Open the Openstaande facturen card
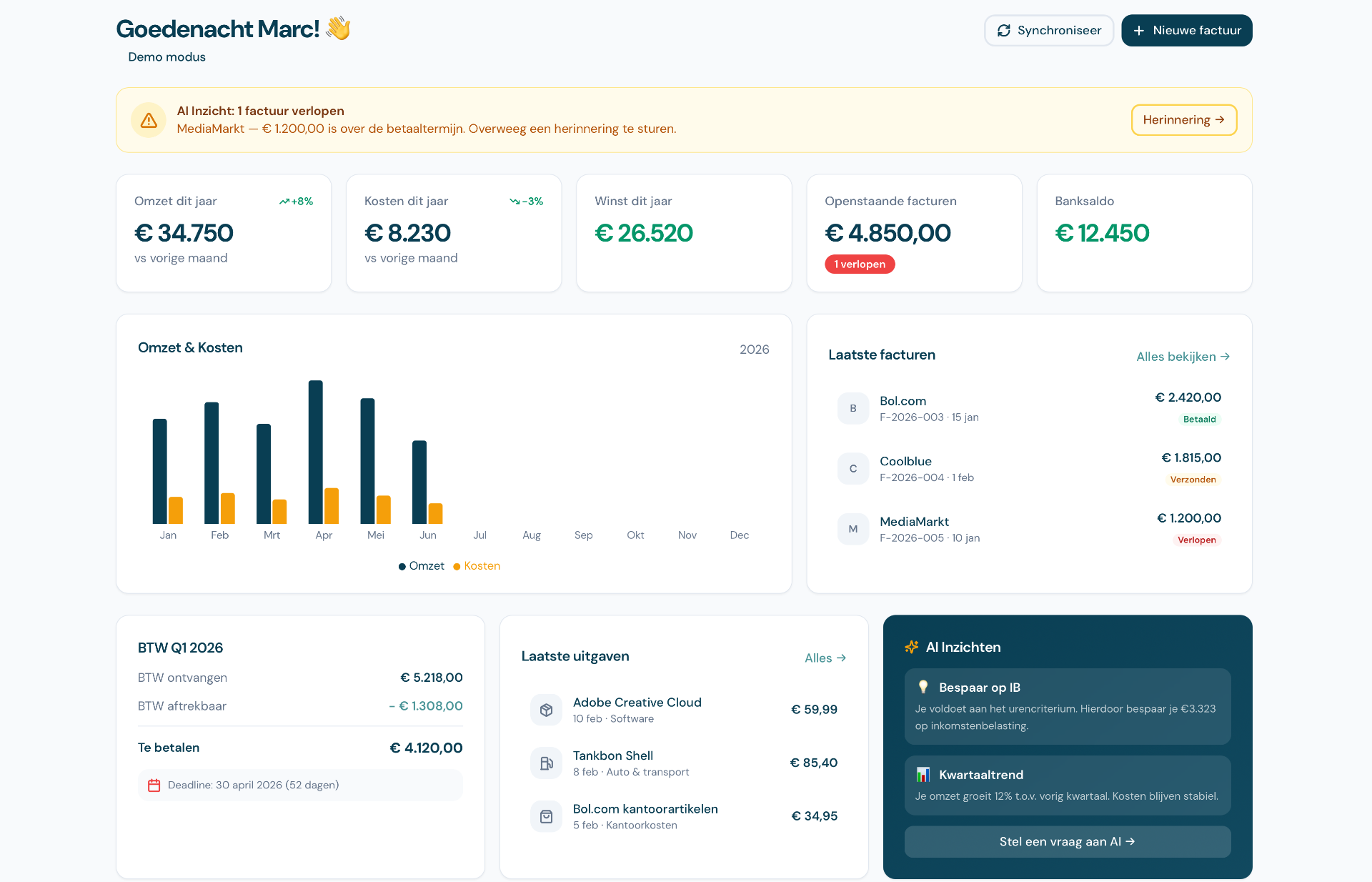Viewport: 1372px width, 882px height. 914,233
